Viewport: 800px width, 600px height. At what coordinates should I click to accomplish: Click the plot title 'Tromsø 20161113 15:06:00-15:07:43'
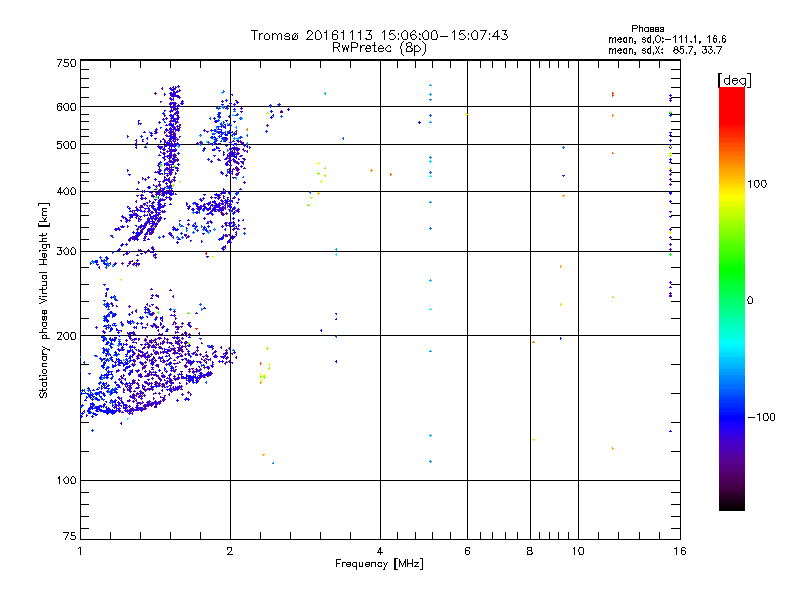tap(379, 35)
